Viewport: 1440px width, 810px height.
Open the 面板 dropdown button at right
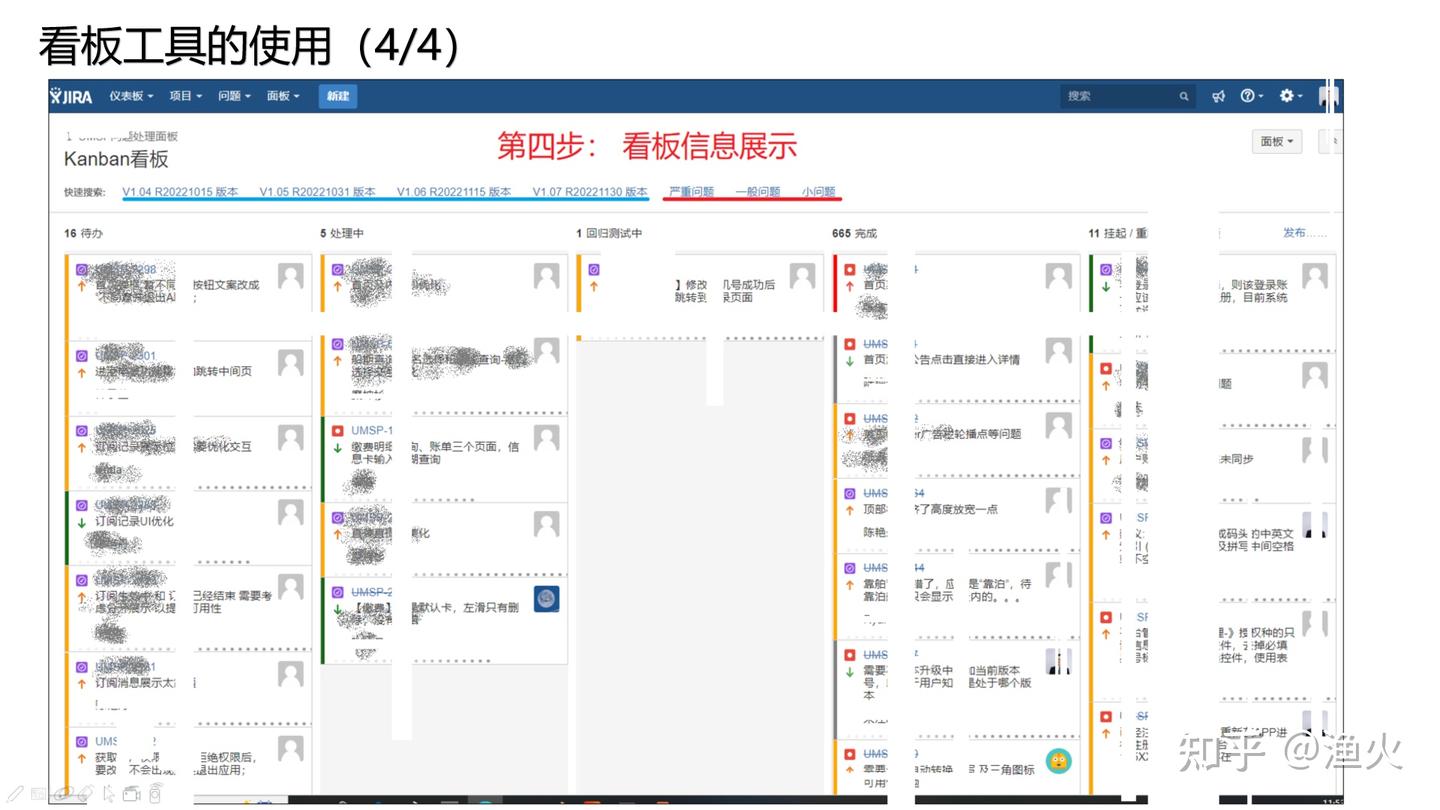[x=1277, y=142]
